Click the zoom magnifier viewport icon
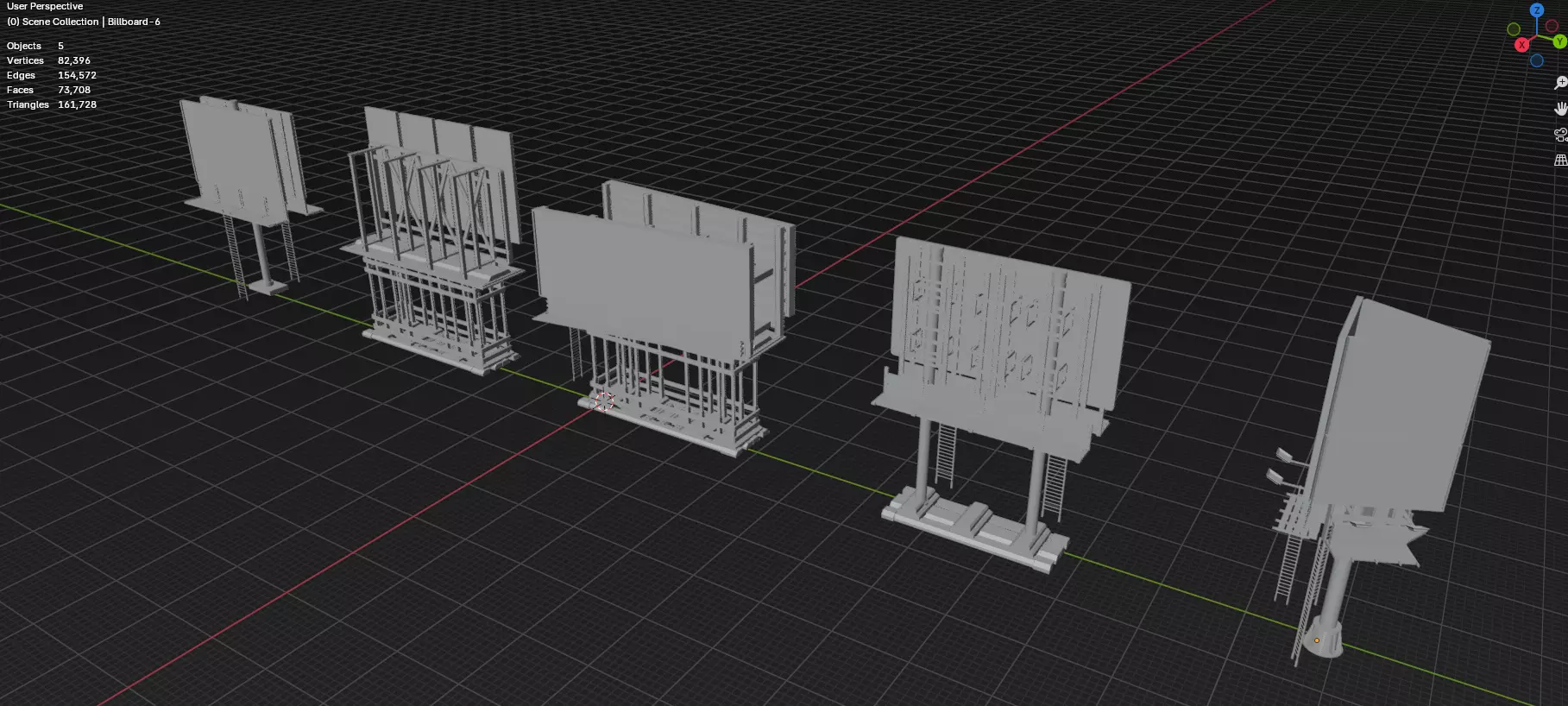This screenshot has width=1568, height=706. tap(1559, 83)
